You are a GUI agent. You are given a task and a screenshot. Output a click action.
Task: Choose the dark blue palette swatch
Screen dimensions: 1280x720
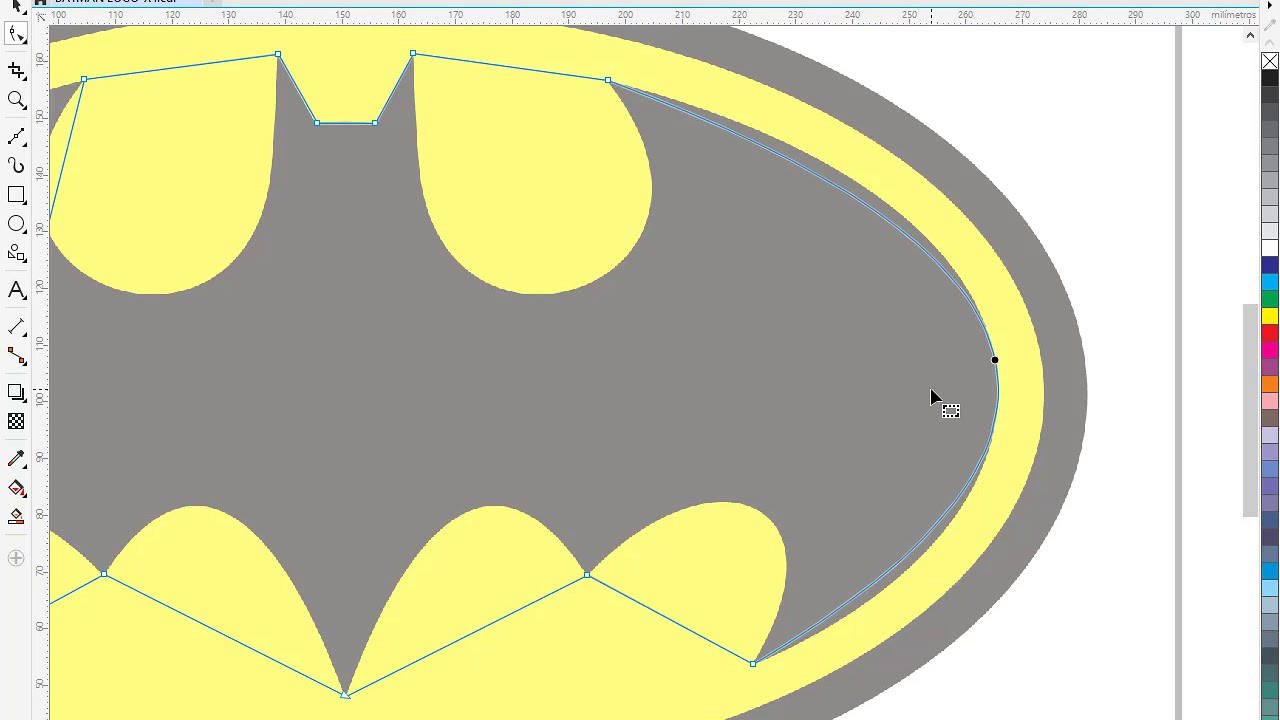(x=1270, y=265)
